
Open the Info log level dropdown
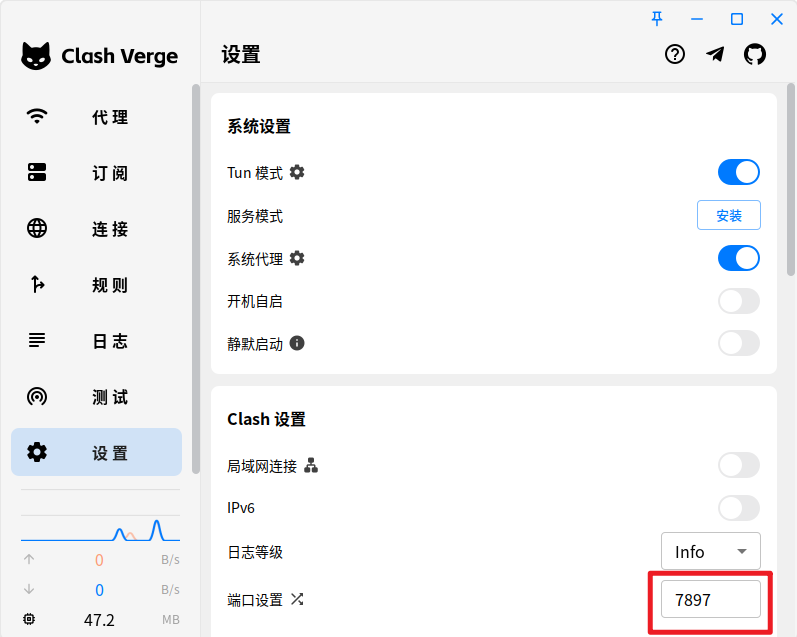coord(711,551)
